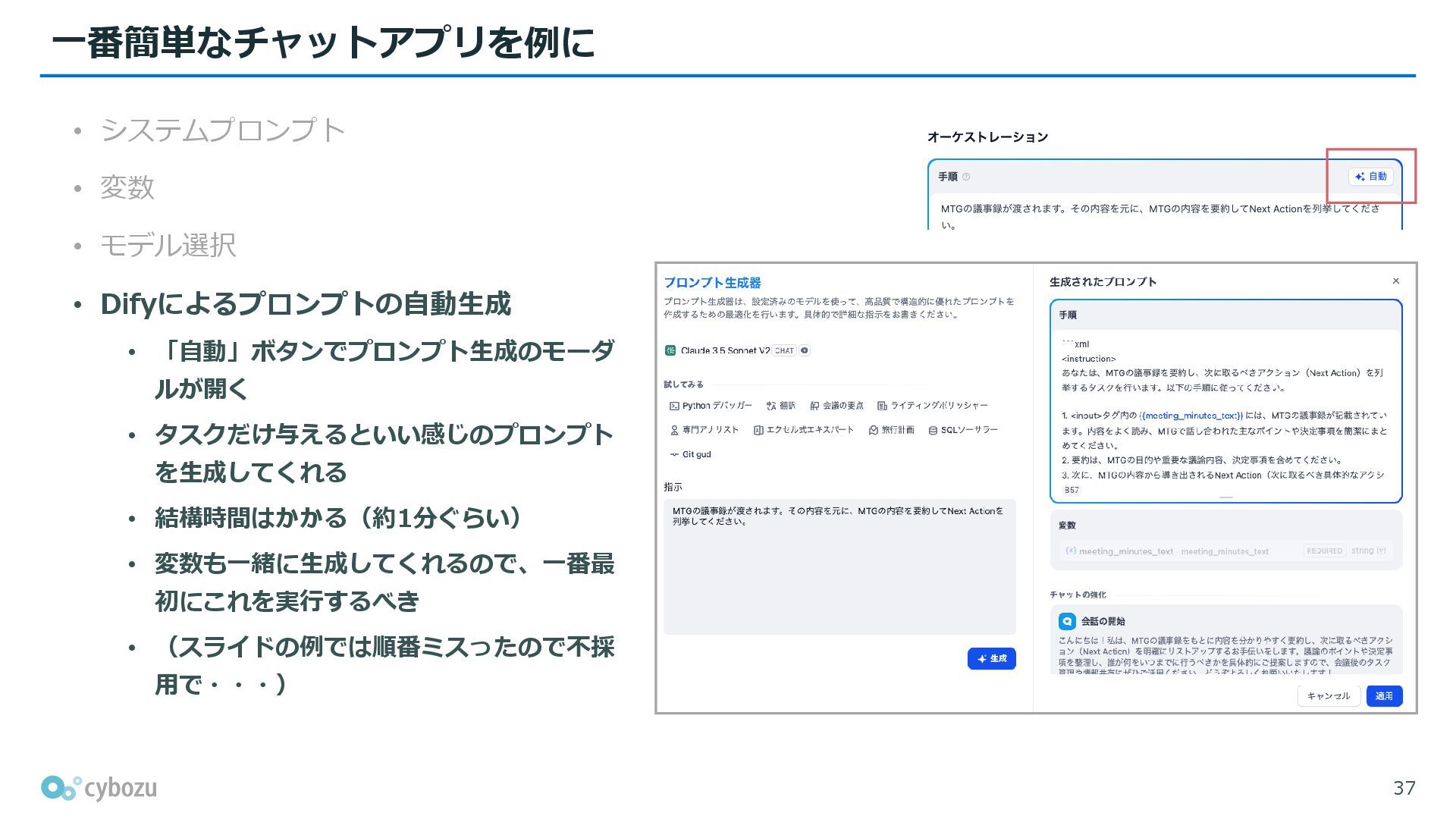Screen dimensions: 1456x819
Task: Select the ライティングポリッシャー template
Action: 933,406
